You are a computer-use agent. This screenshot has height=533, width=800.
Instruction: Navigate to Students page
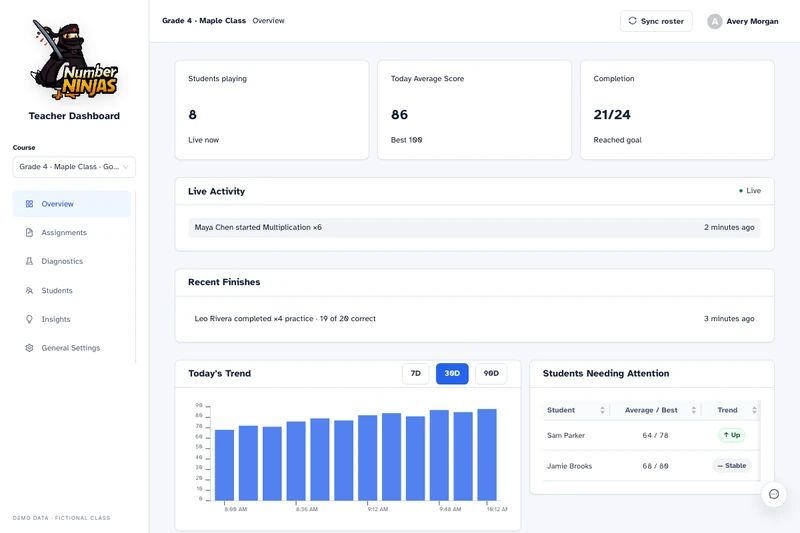point(71,290)
